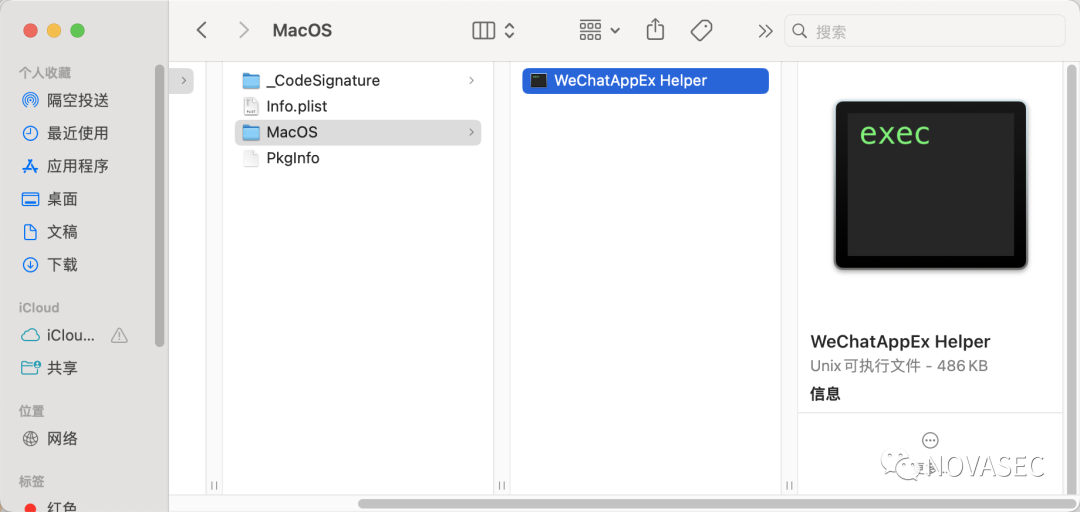The width and height of the screenshot is (1080, 512).
Task: Click the tag (edit tags) icon
Action: click(x=701, y=30)
